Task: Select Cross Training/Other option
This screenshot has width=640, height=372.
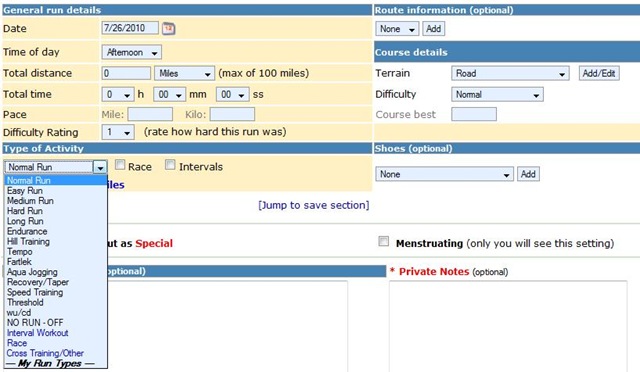Action: (x=56, y=353)
